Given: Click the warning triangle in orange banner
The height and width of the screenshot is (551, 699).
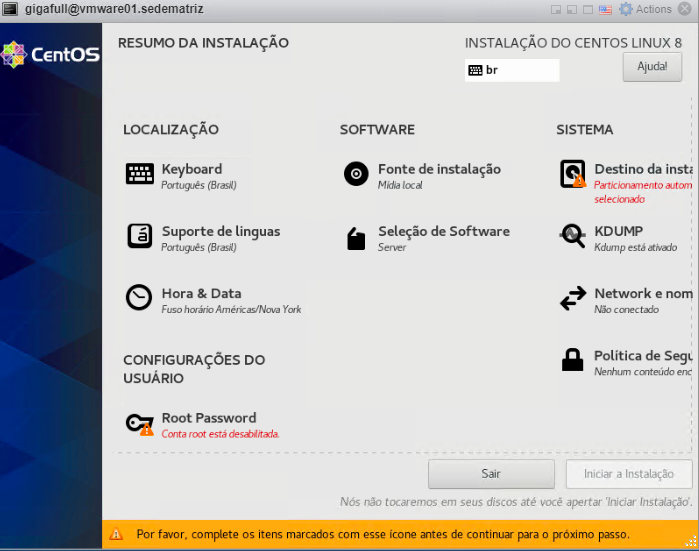Looking at the screenshot, I should tap(116, 534).
